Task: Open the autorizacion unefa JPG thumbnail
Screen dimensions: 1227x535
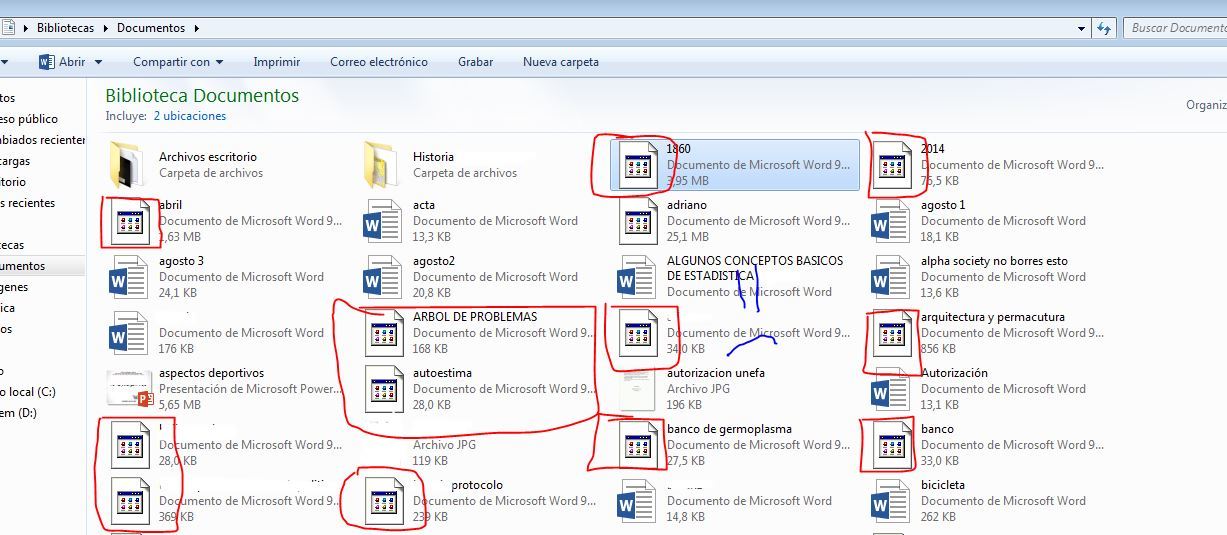Action: coord(635,389)
